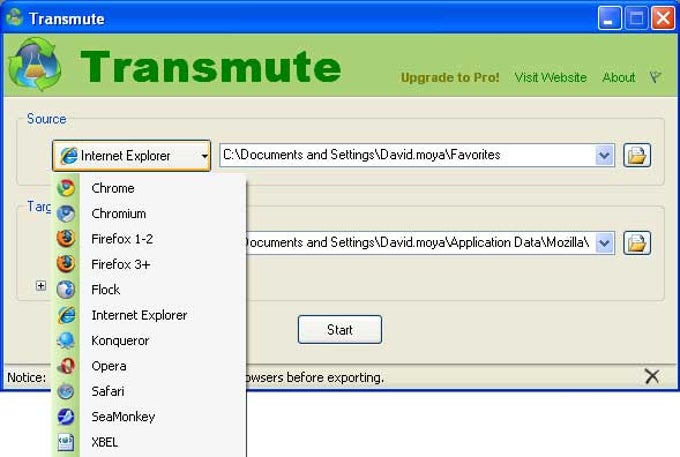The height and width of the screenshot is (457, 680).
Task: Choose Safari menu entry
Action: [149, 391]
